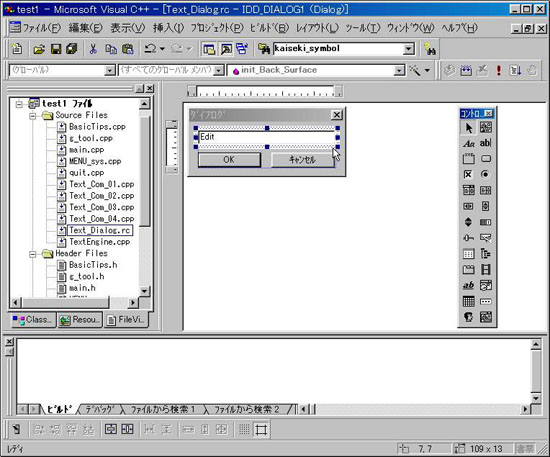Viewport: 550px width, 457px height.
Task: Select the pointer tool in Controls palette
Action: 469,128
